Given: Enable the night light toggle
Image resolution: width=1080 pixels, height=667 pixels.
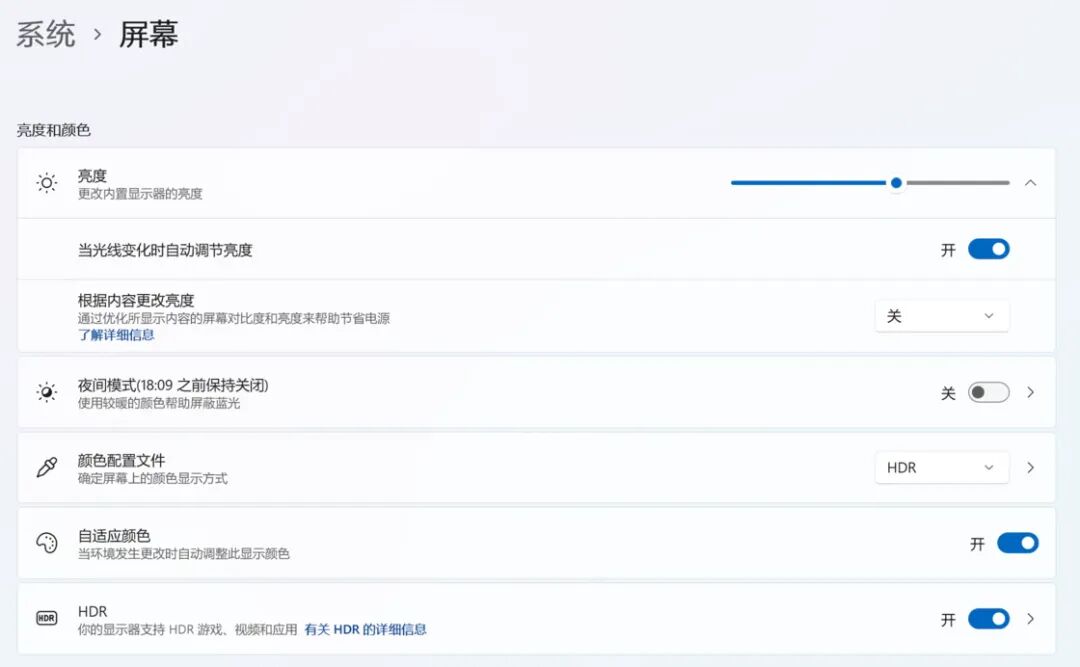Looking at the screenshot, I should (x=988, y=392).
